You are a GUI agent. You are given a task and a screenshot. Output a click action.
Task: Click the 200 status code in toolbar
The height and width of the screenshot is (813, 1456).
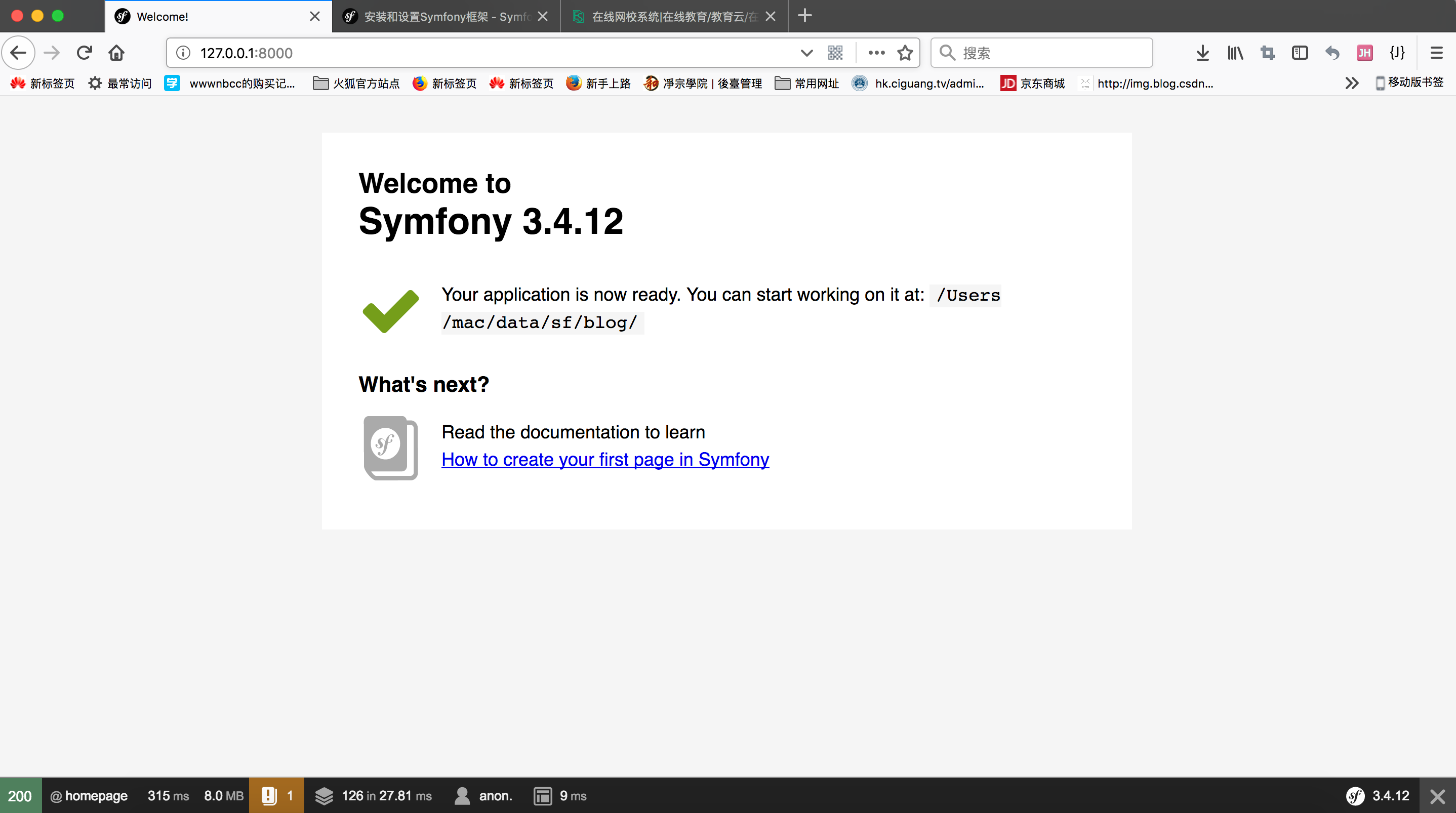coord(20,795)
